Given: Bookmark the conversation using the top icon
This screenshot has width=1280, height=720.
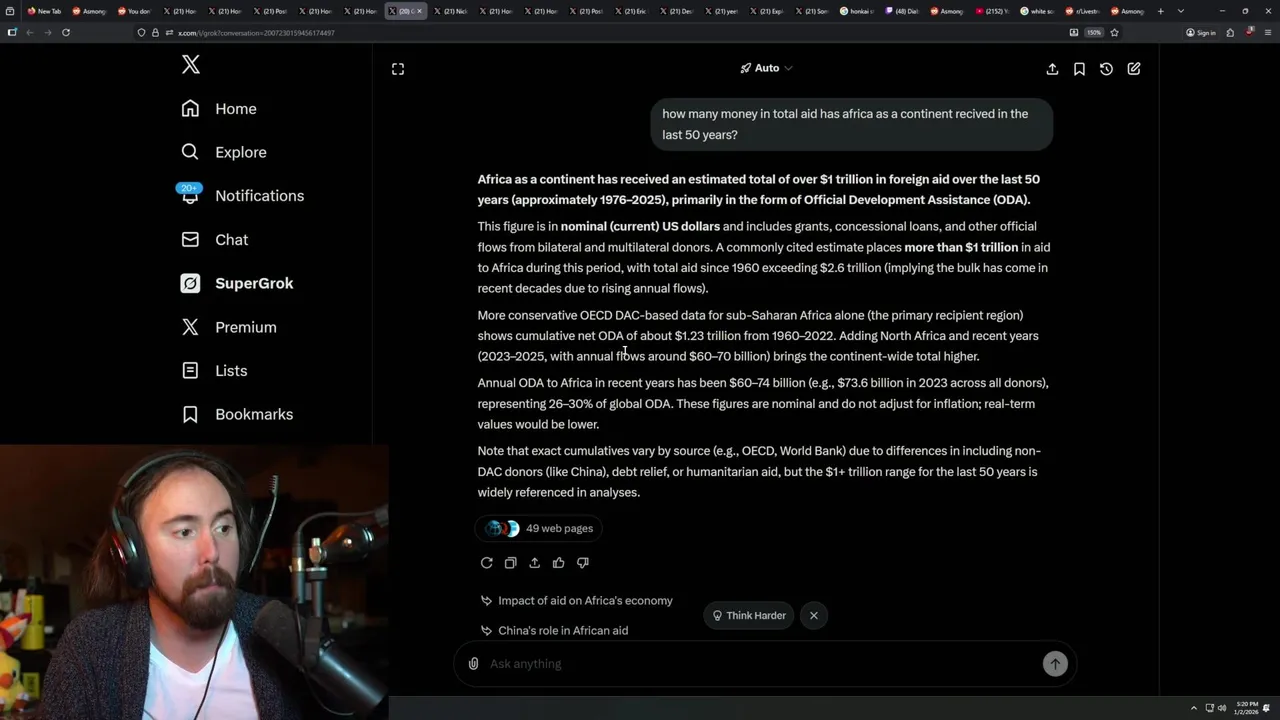Looking at the screenshot, I should click(1079, 69).
